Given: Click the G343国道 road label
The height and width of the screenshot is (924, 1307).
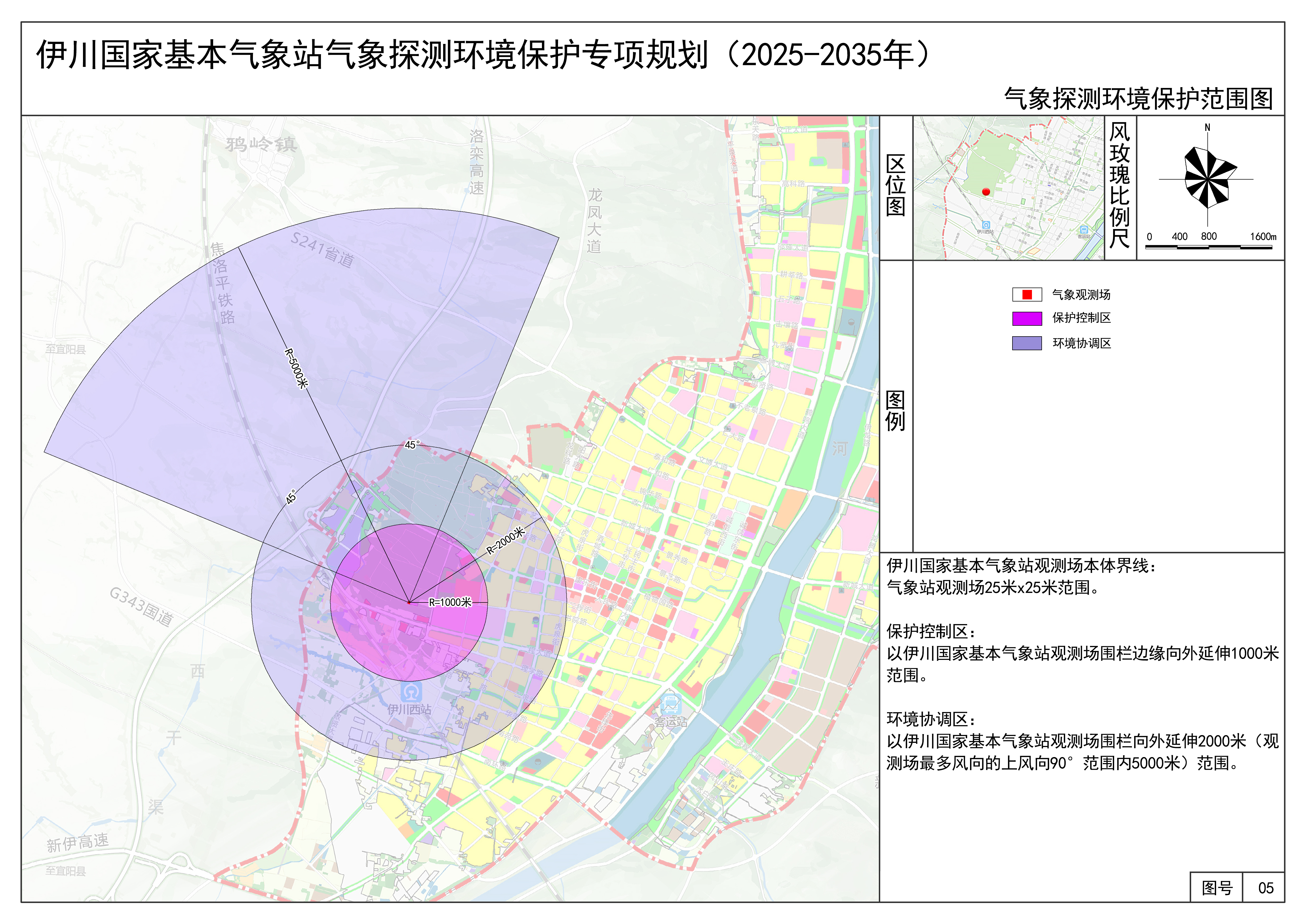Looking at the screenshot, I should point(141,606).
